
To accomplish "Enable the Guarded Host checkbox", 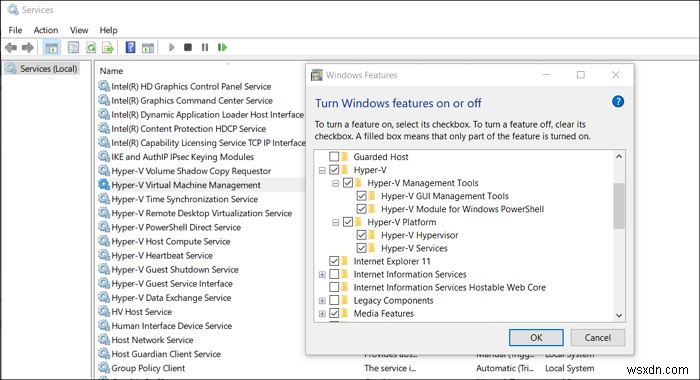I will point(334,157).
